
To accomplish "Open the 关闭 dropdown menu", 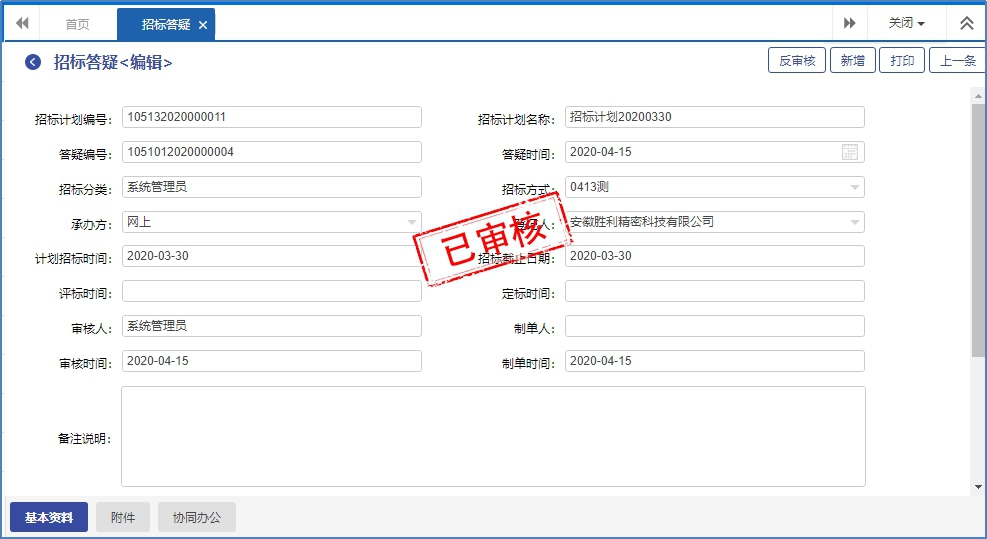I will pos(906,23).
